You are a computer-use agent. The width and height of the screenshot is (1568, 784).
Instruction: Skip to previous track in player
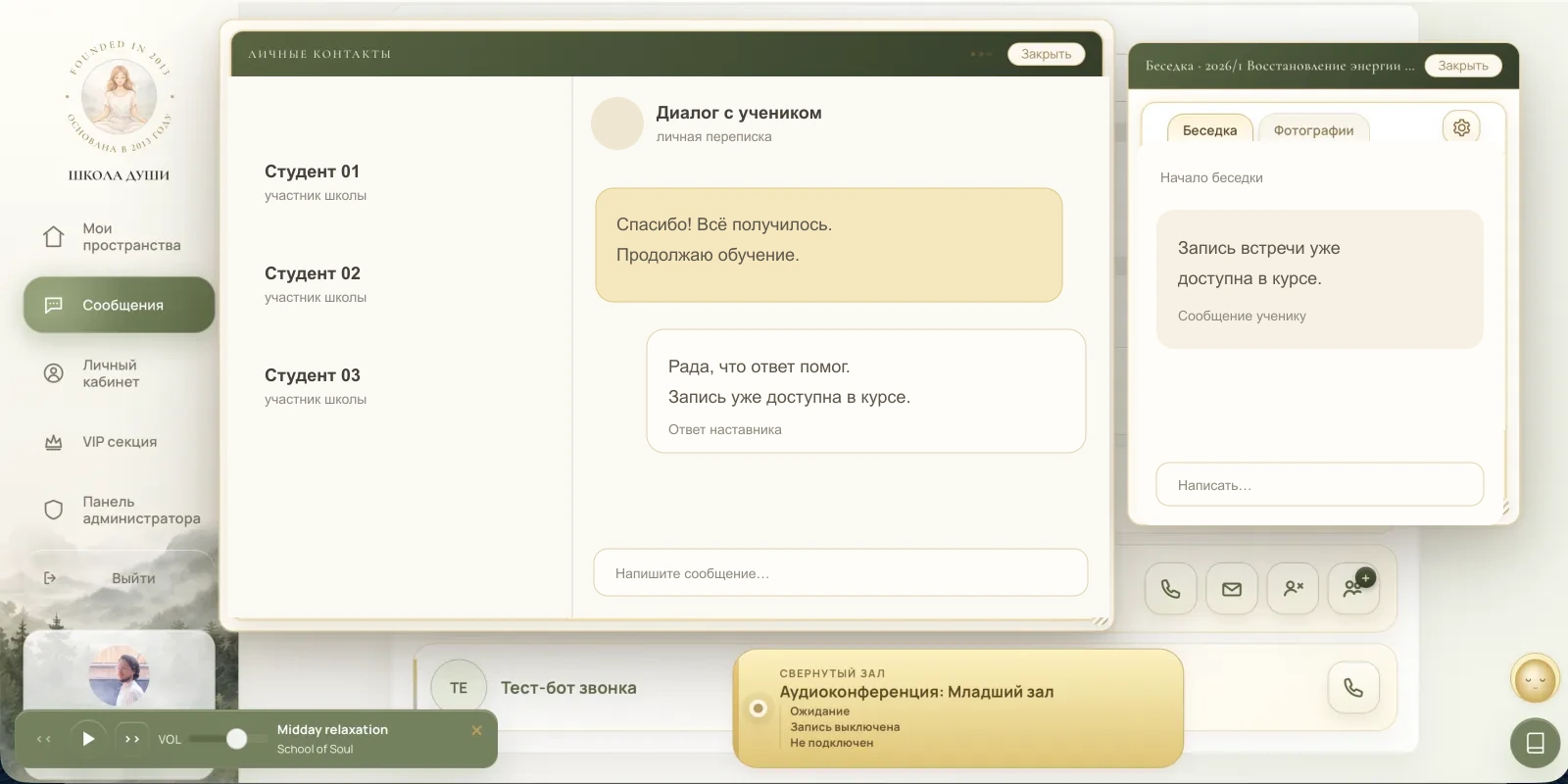[x=44, y=739]
